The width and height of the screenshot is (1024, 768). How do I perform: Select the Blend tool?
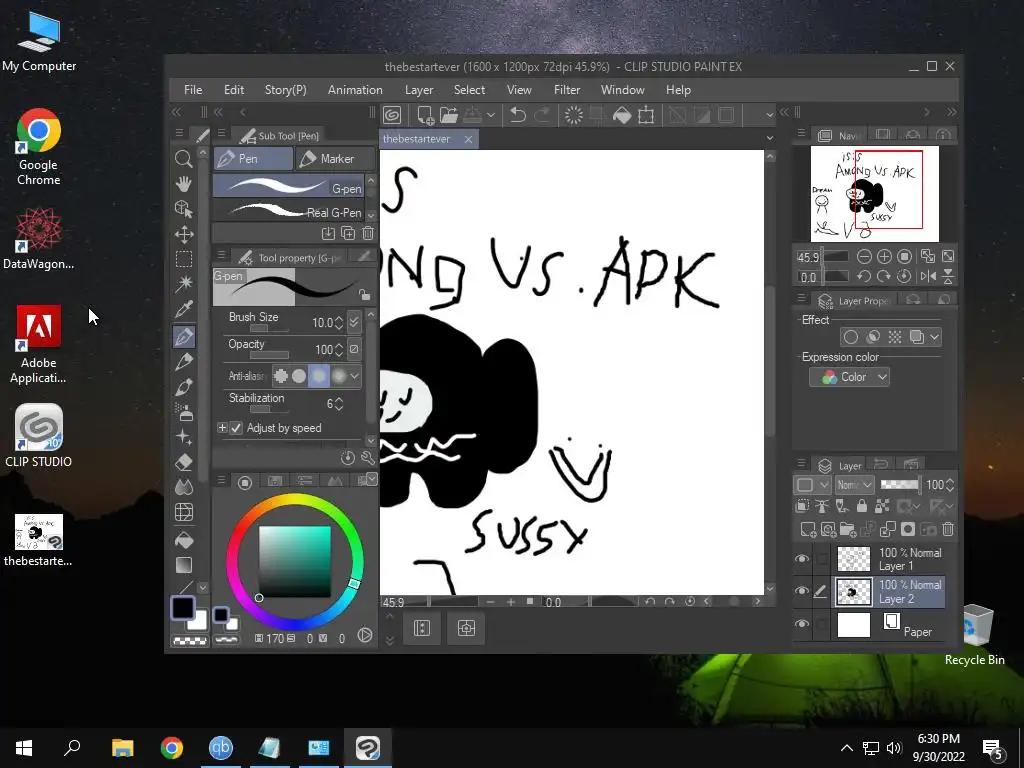[x=184, y=487]
